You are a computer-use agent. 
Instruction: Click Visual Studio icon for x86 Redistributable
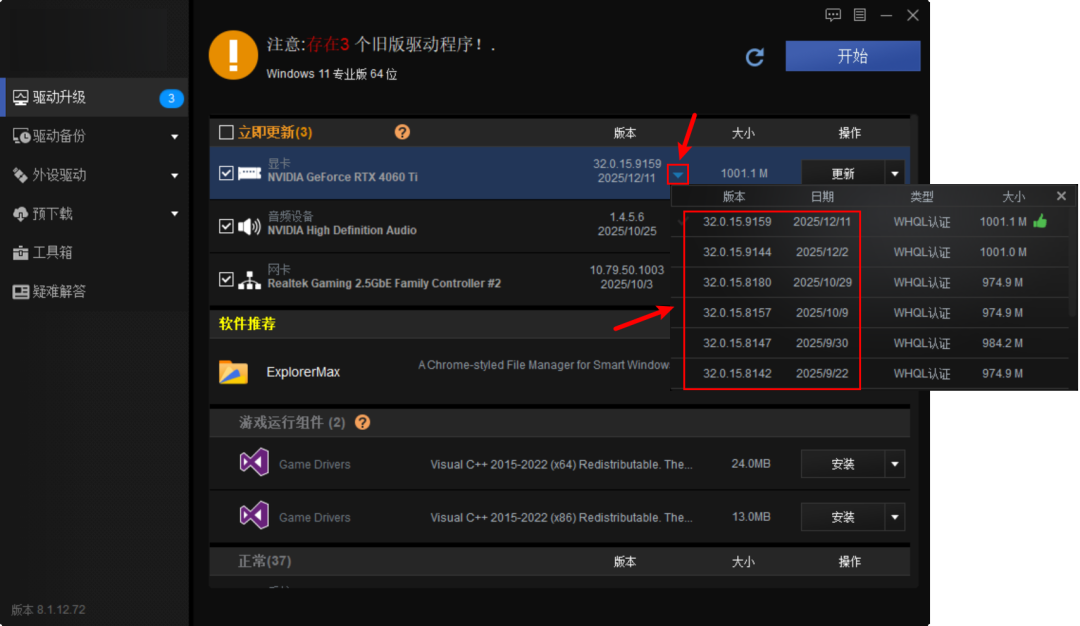point(254,516)
